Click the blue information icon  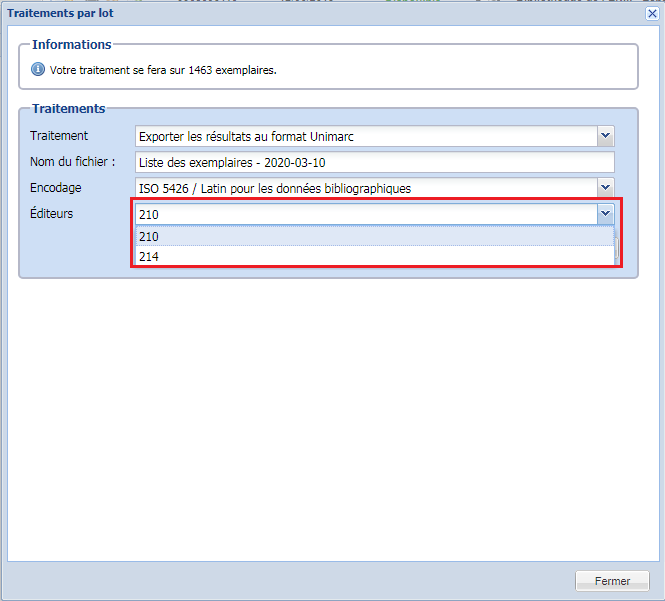(38, 69)
